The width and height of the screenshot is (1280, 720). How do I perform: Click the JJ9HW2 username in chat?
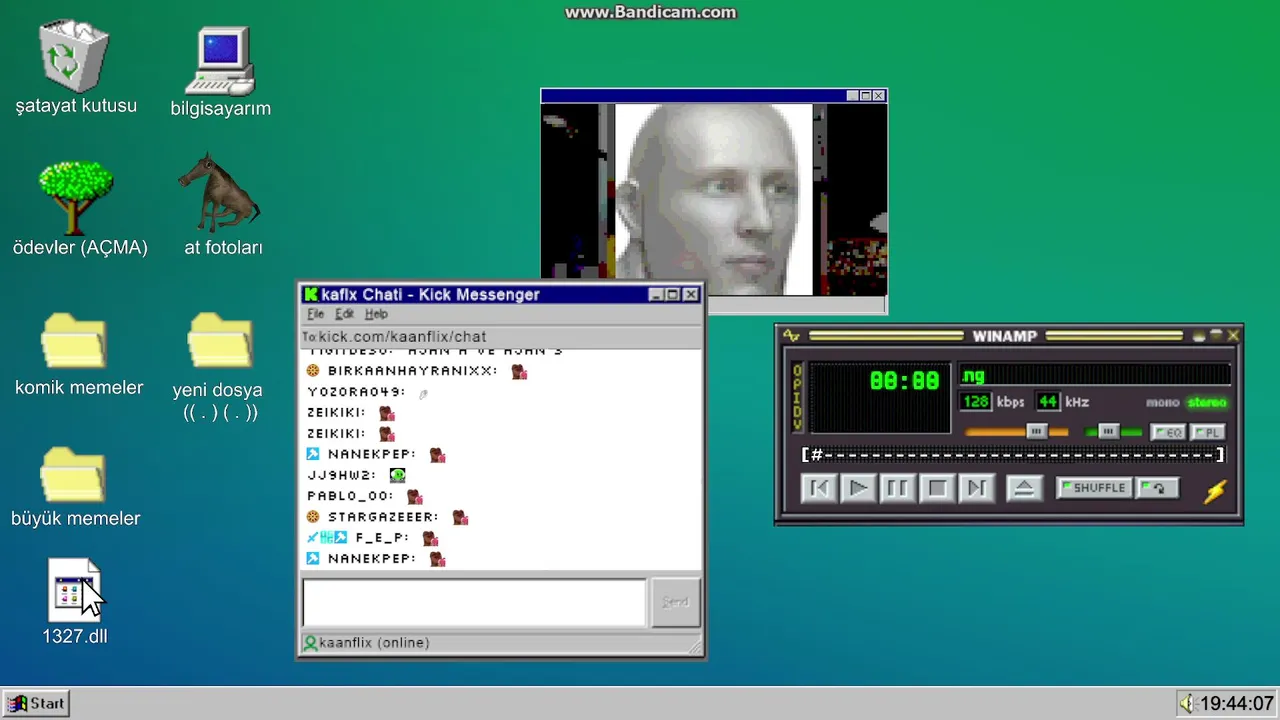click(342, 475)
